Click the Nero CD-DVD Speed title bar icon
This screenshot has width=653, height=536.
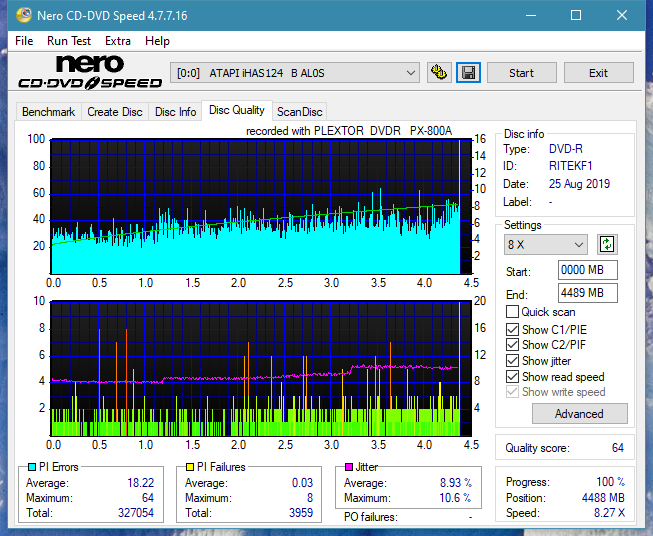coord(24,15)
